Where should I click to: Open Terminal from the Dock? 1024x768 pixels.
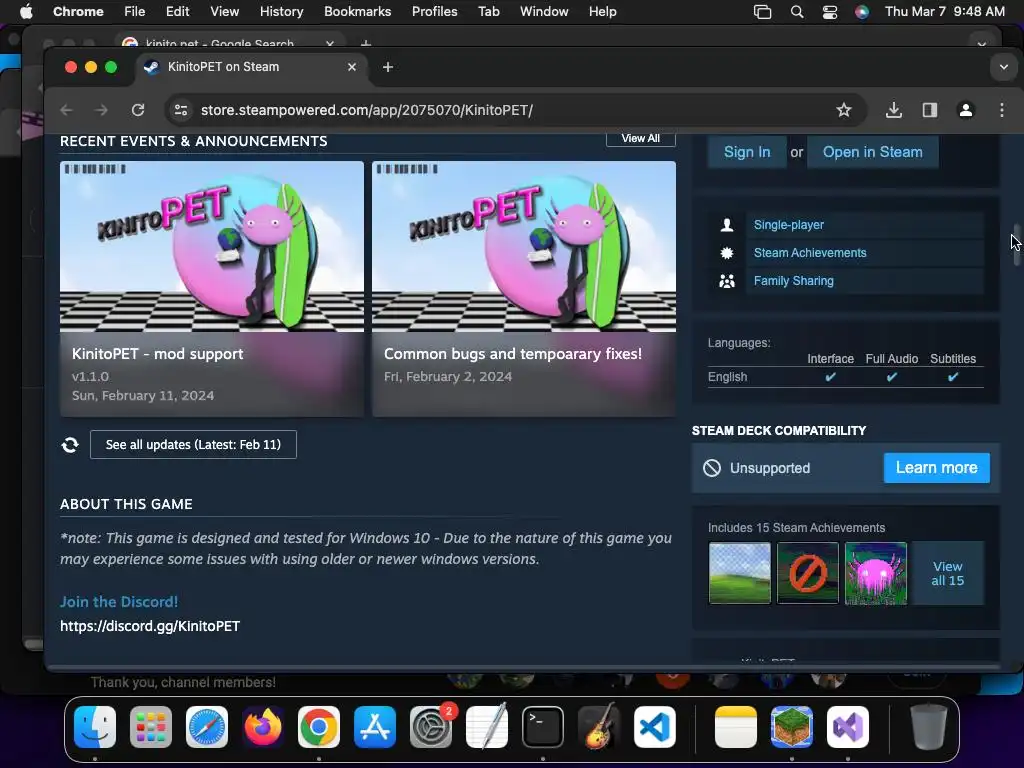[x=543, y=727]
